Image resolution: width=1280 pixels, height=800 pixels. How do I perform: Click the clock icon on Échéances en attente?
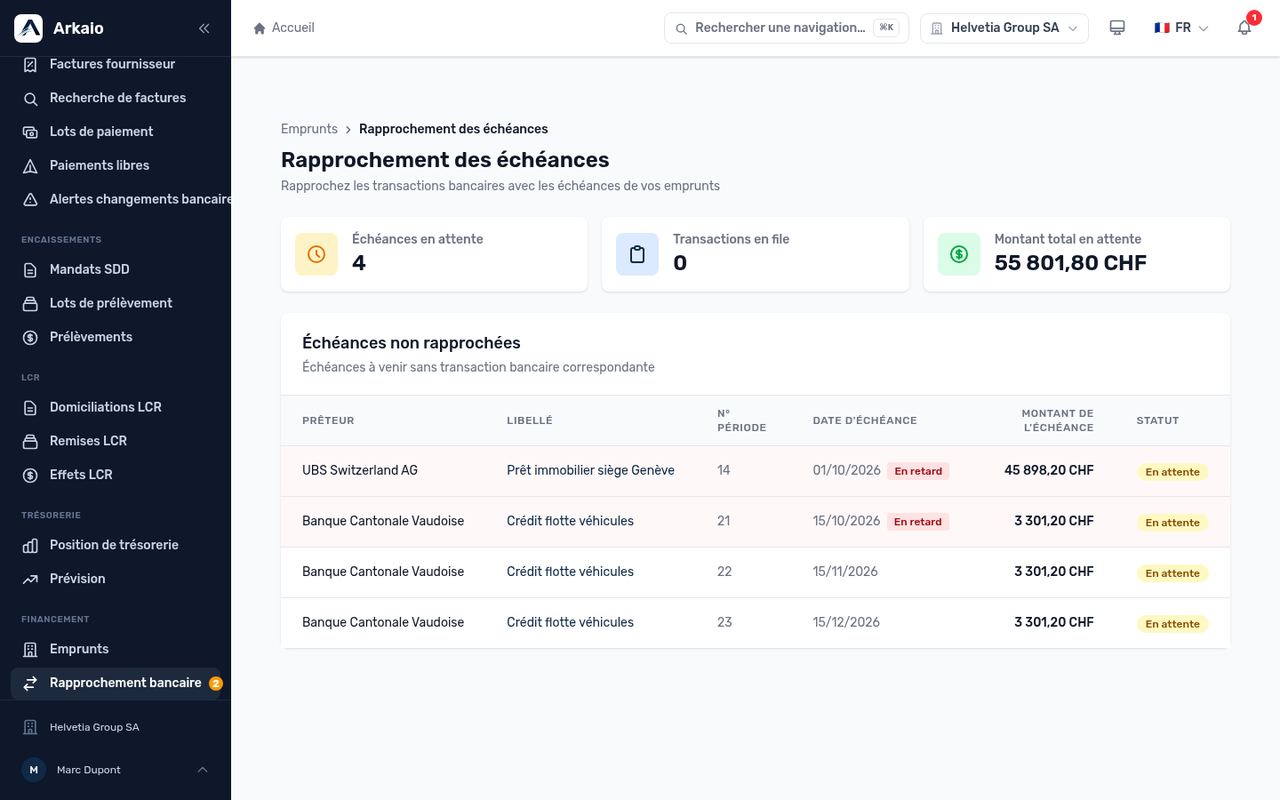pyautogui.click(x=316, y=254)
